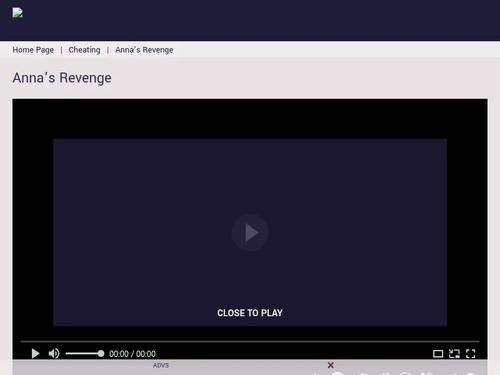
Task: Click the player resize arrows icon
Action: click(x=454, y=354)
